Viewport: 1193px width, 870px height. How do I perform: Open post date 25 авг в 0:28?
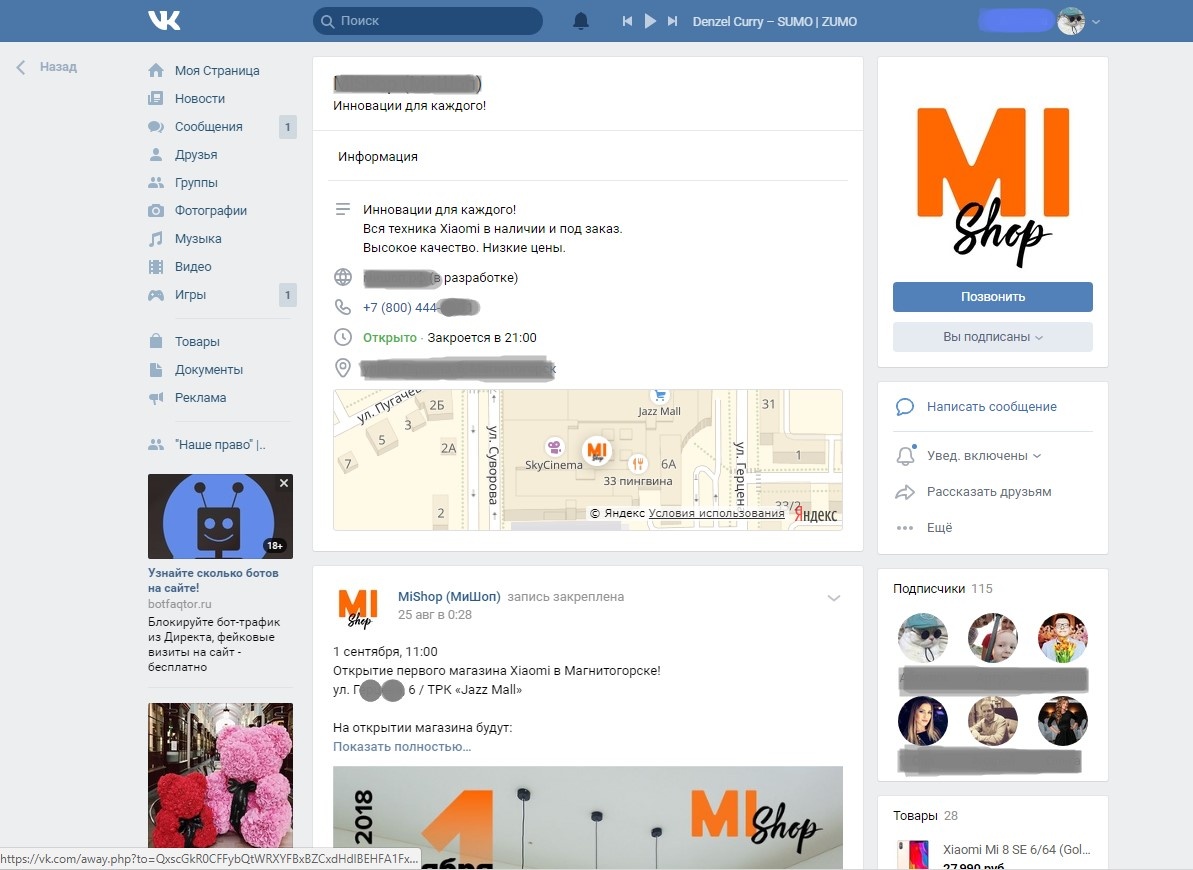pos(434,615)
